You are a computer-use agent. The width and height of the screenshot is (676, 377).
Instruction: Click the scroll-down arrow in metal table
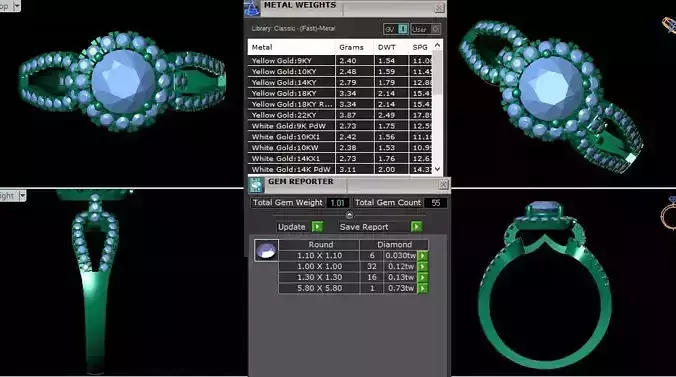coord(438,169)
